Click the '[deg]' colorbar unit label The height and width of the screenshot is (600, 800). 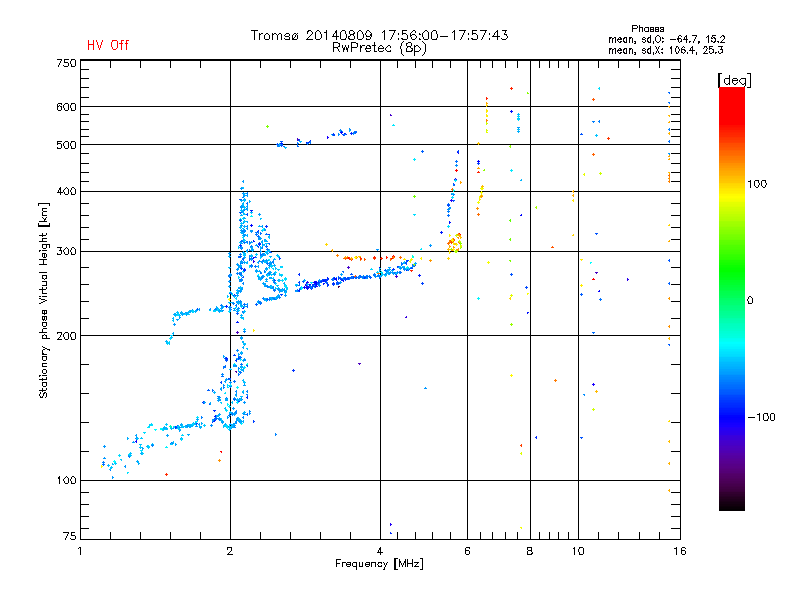coord(734,80)
